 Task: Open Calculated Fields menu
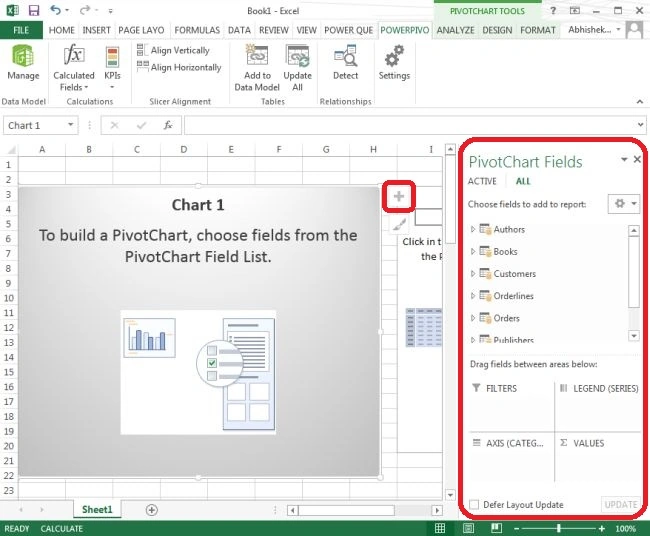pos(74,68)
